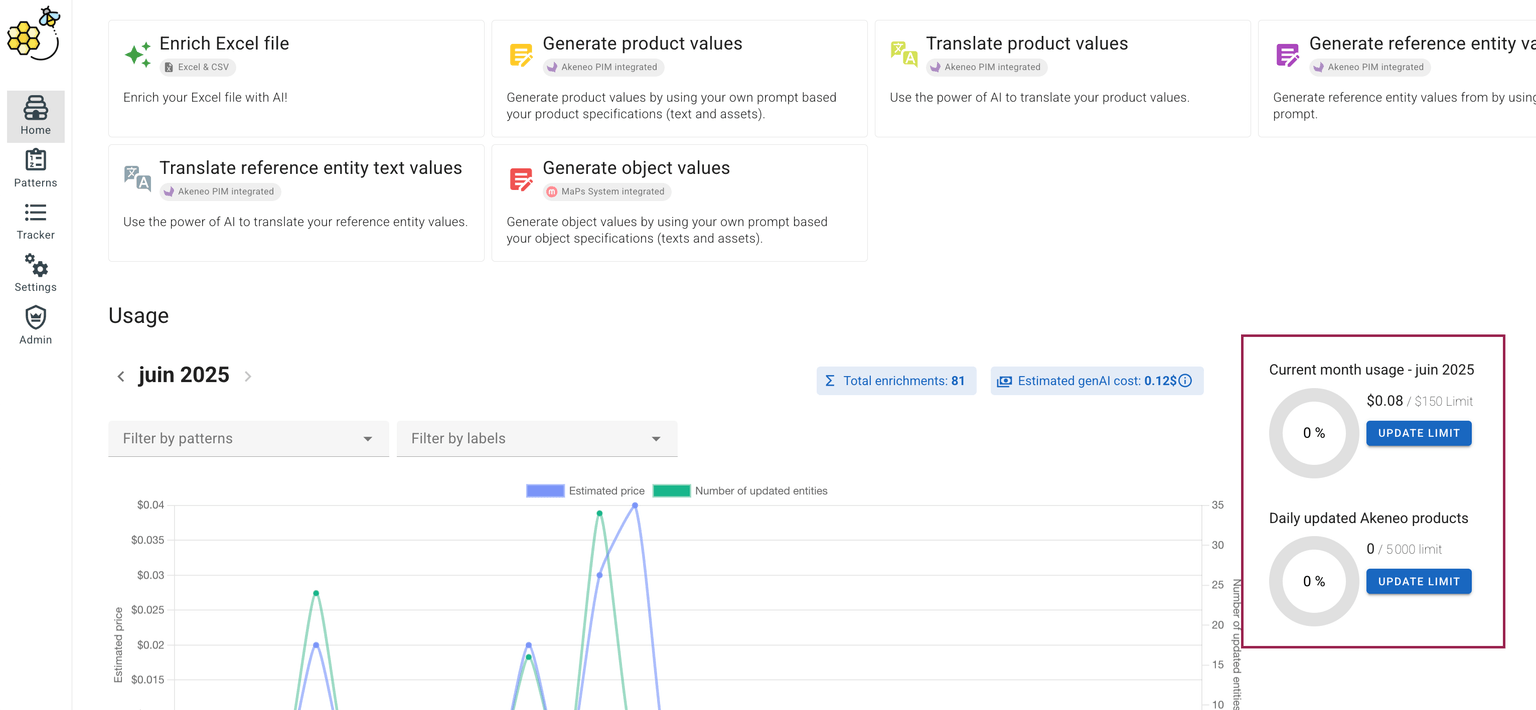
Task: Click the Translate product values icon
Action: point(904,54)
